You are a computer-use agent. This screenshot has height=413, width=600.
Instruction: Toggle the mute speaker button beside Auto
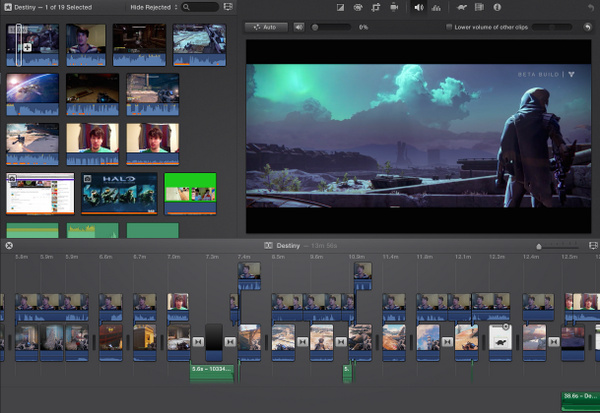pyautogui.click(x=299, y=27)
